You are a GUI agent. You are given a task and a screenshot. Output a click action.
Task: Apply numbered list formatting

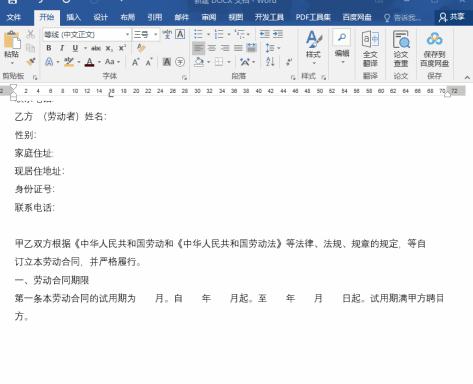tap(219, 34)
